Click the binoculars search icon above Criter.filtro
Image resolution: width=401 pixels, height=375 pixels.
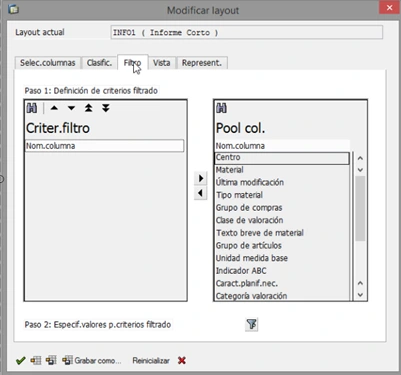point(32,108)
